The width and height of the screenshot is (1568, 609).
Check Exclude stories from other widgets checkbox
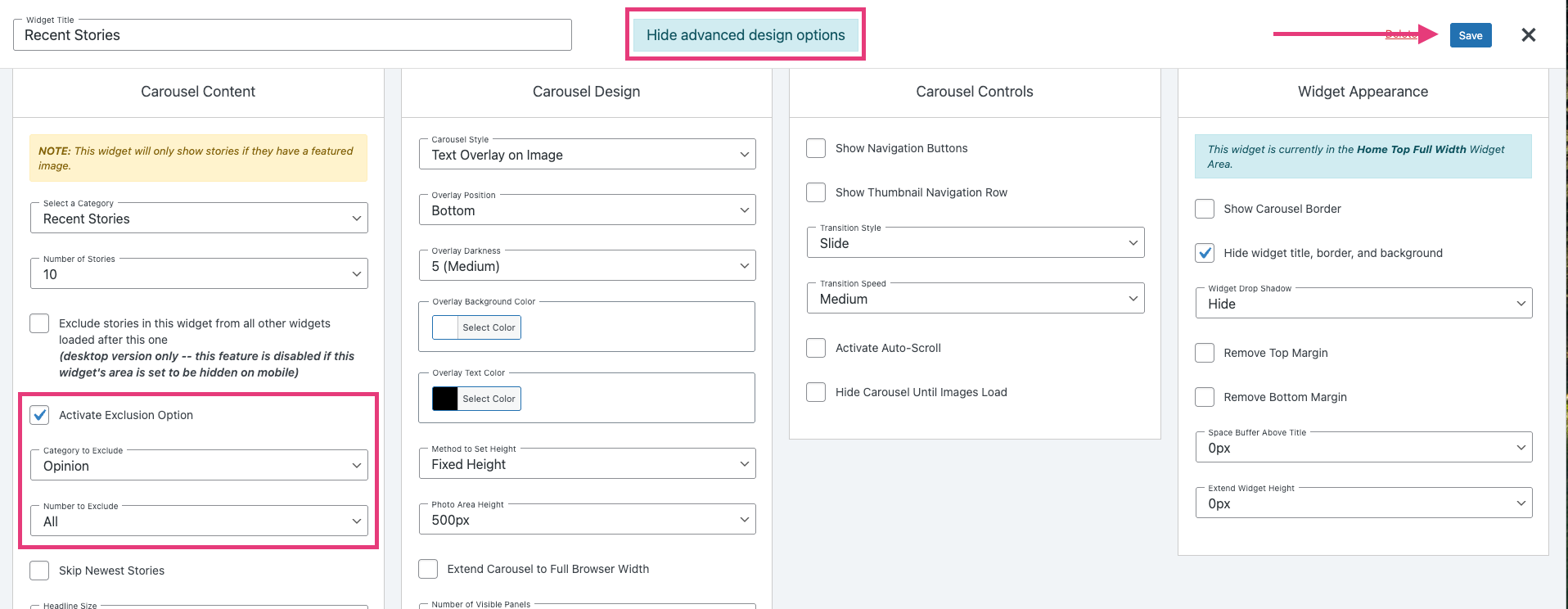click(x=39, y=323)
